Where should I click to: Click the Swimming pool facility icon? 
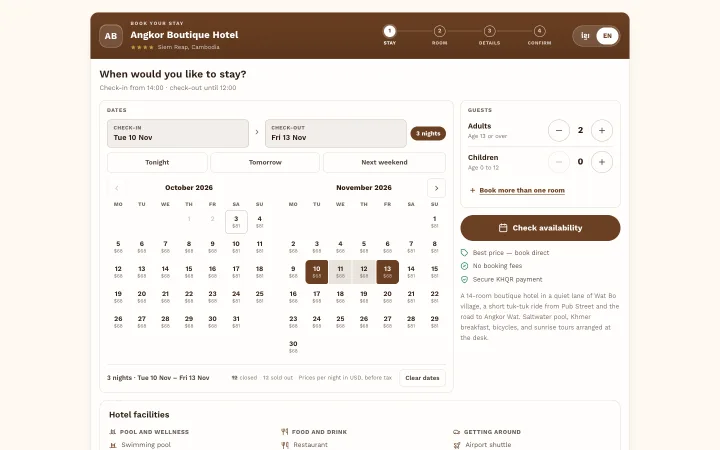pyautogui.click(x=113, y=445)
